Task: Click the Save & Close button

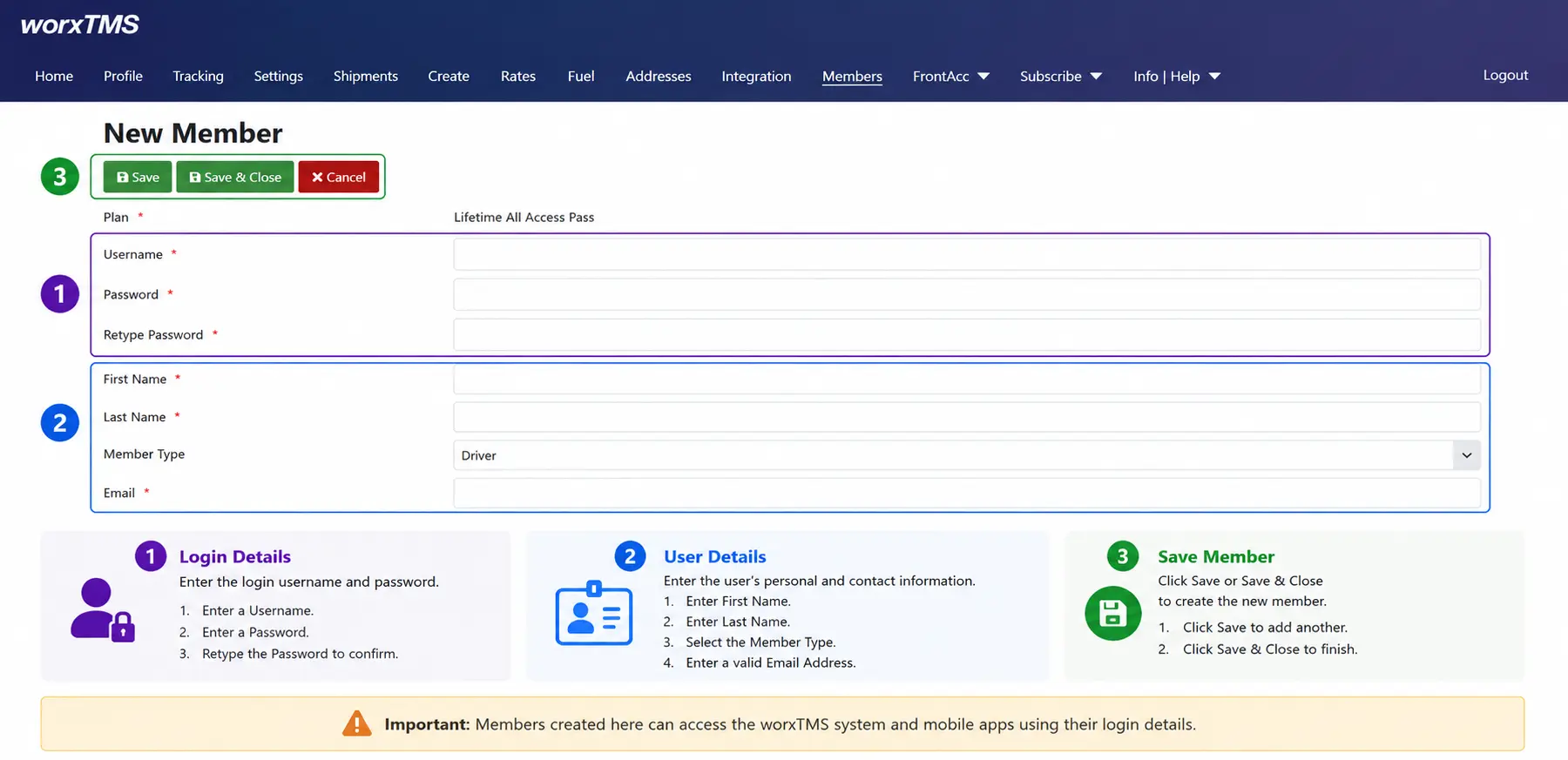Action: 235,177
